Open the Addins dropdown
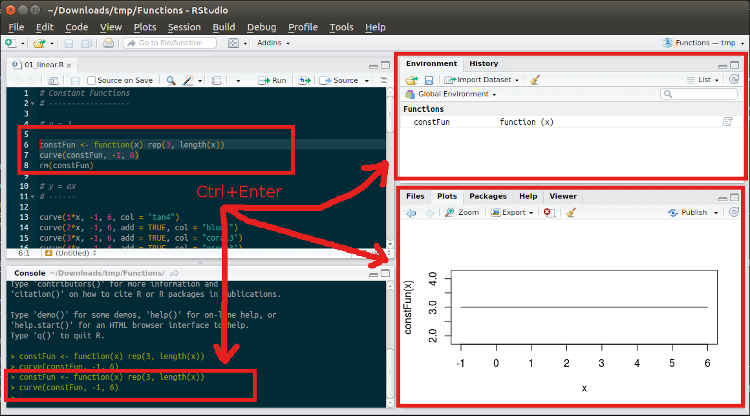Viewport: 750px width, 416px height. [274, 43]
